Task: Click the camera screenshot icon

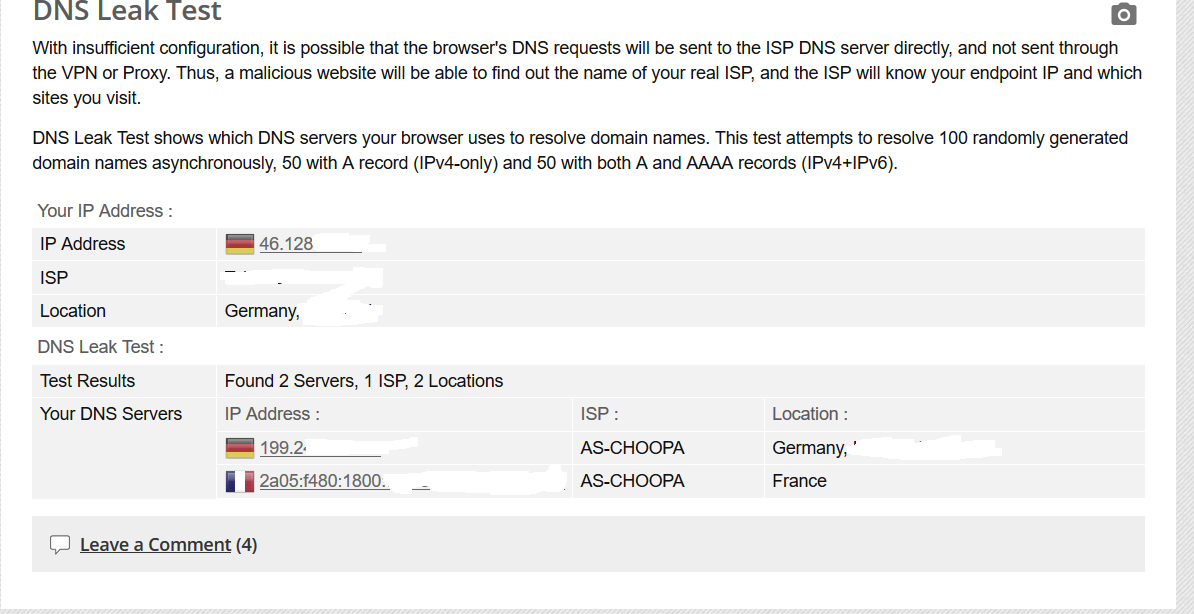Action: (1124, 14)
